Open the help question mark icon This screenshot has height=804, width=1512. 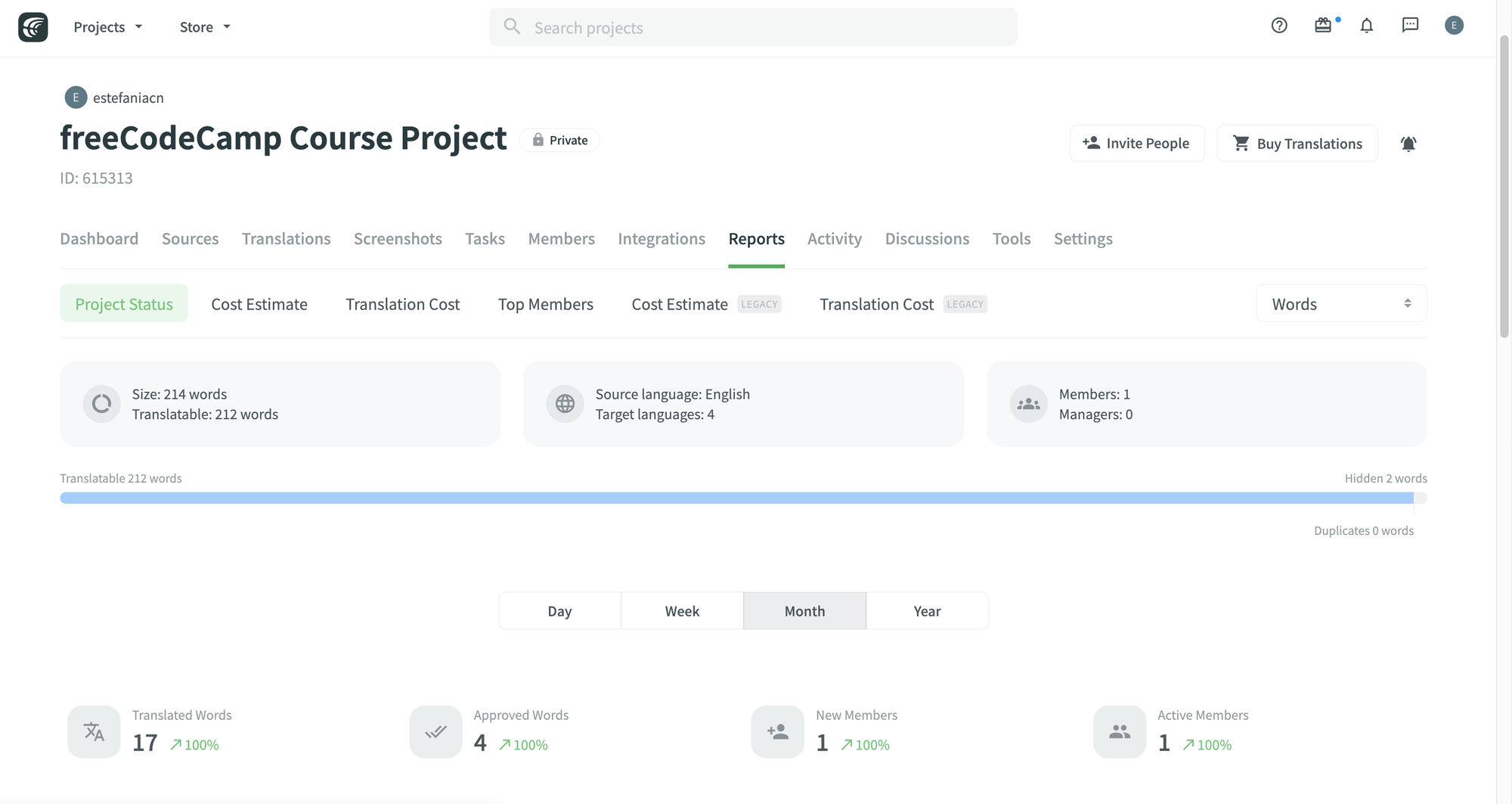point(1279,26)
